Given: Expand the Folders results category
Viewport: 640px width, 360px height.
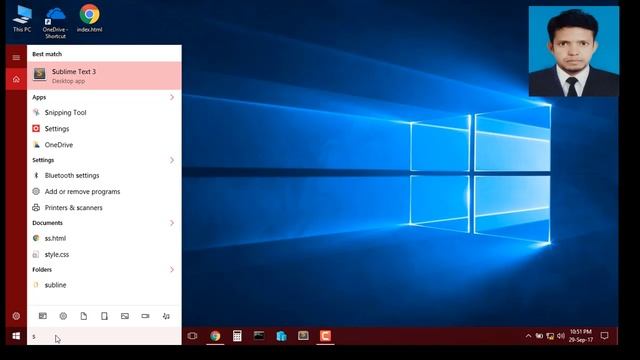Looking at the screenshot, I should click(172, 269).
